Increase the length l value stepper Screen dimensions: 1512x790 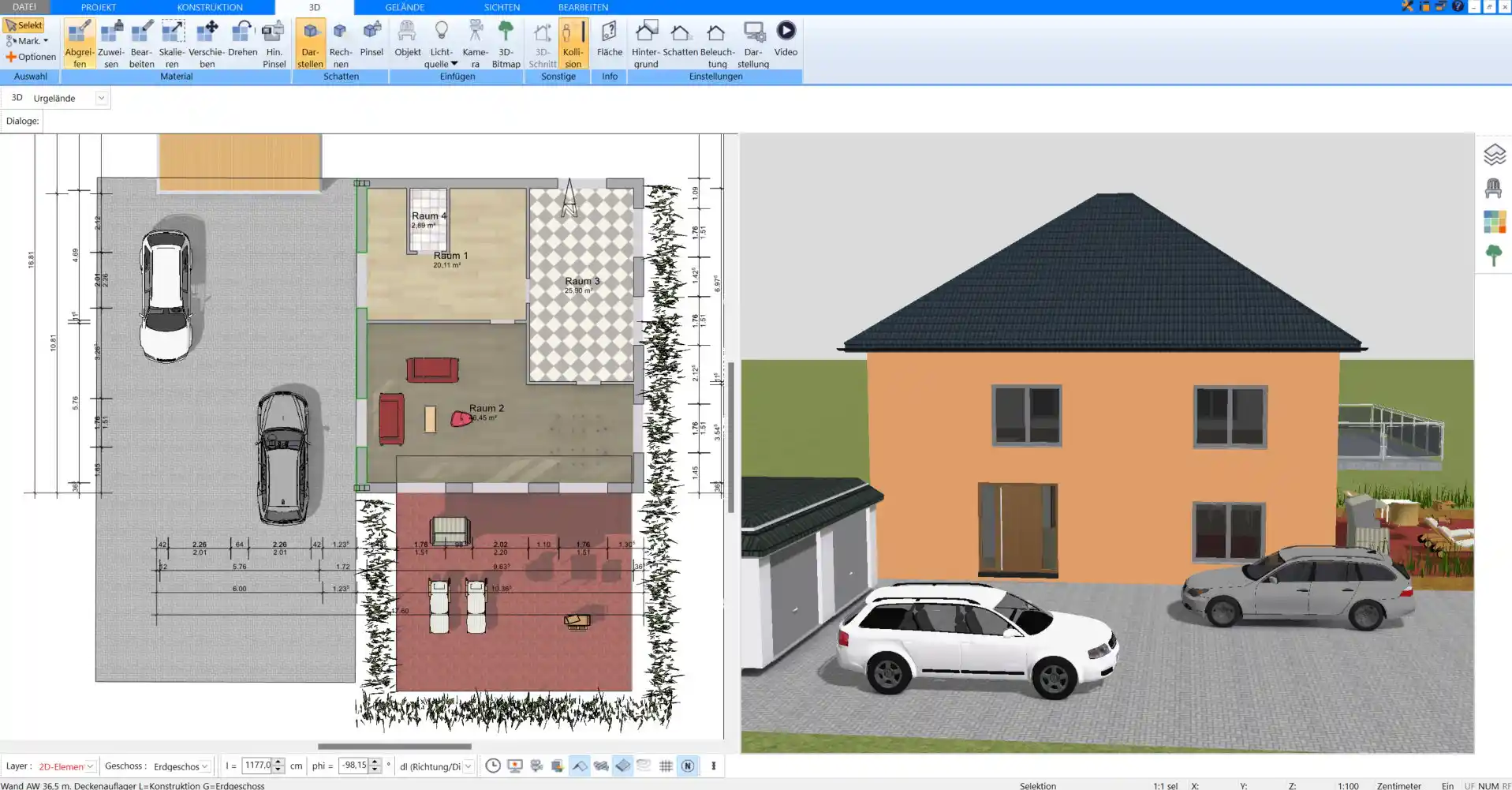(x=278, y=762)
